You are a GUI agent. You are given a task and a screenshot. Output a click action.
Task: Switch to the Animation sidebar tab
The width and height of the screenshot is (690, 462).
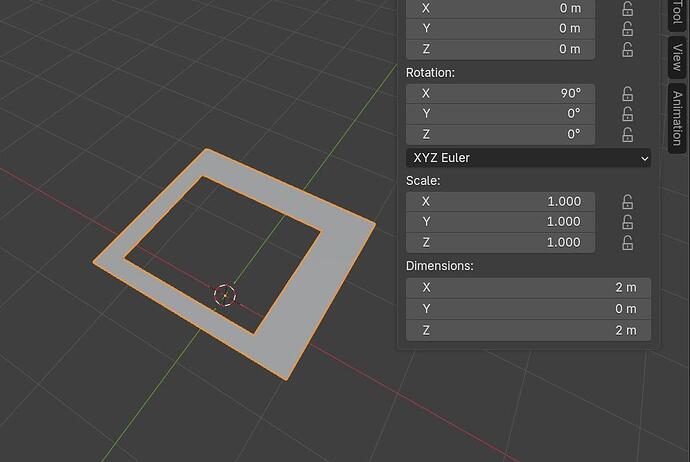[x=677, y=118]
